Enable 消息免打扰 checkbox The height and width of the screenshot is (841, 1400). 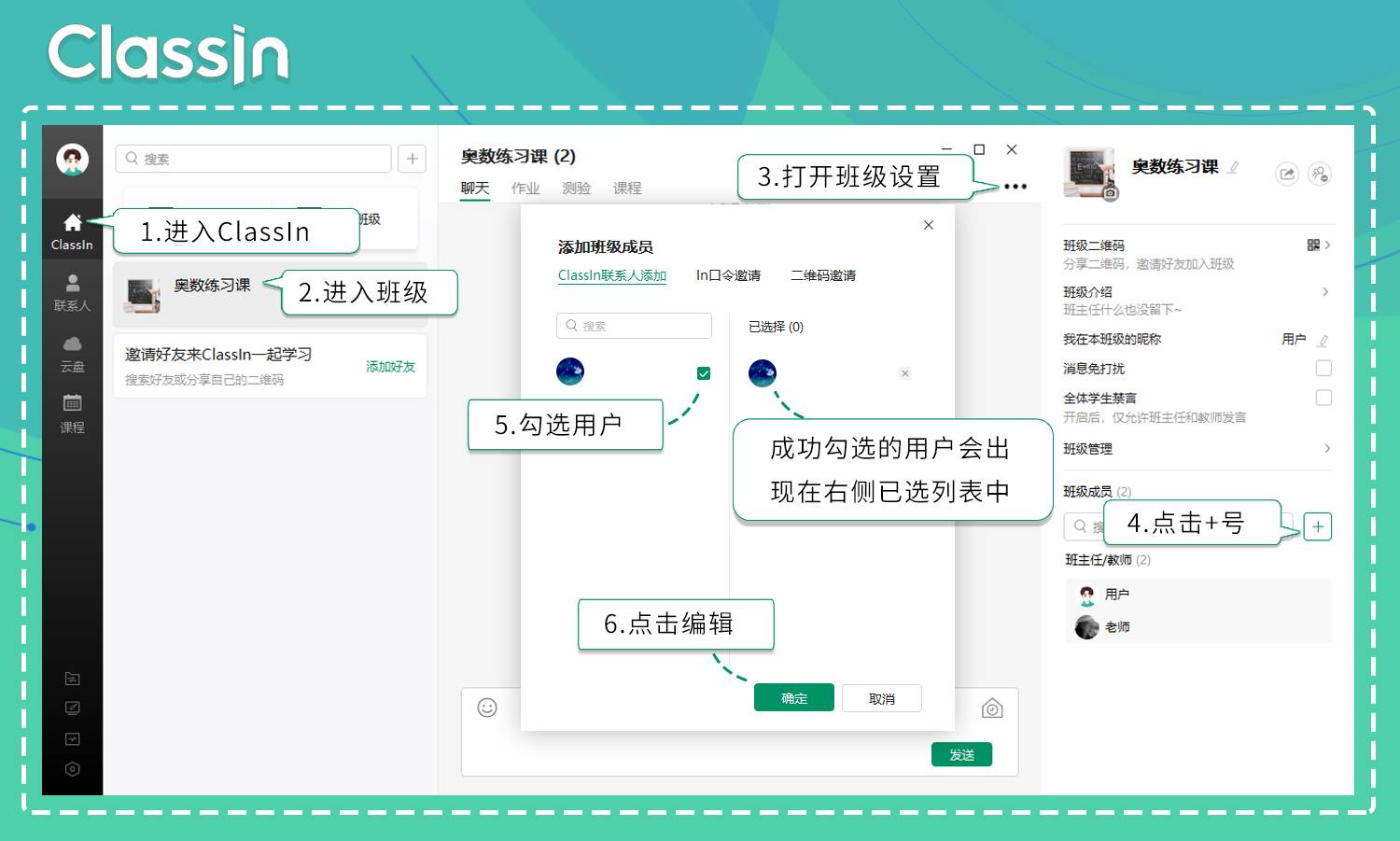coord(1323,368)
